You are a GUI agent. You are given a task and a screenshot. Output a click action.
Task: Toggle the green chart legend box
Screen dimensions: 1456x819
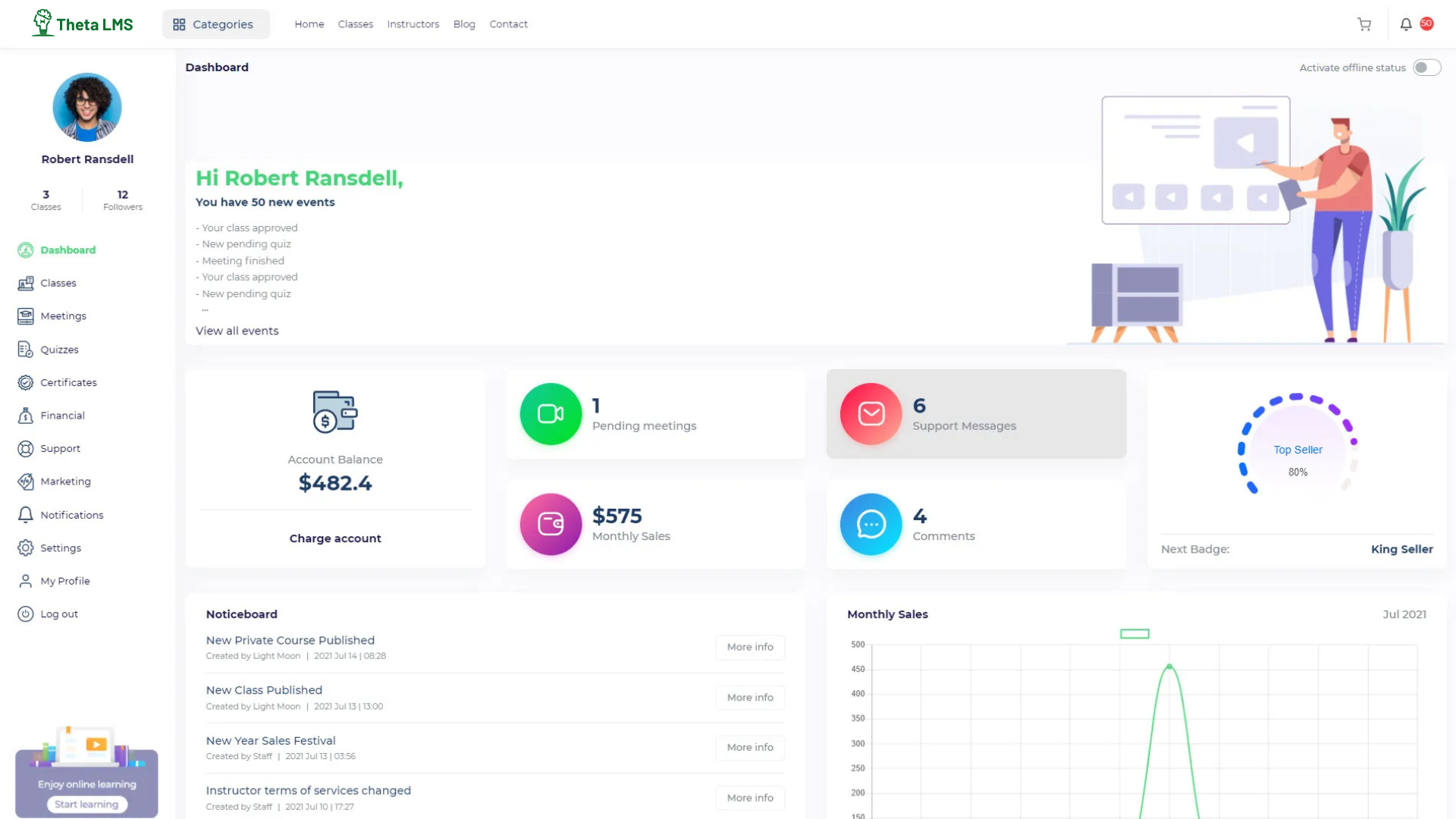(1134, 634)
